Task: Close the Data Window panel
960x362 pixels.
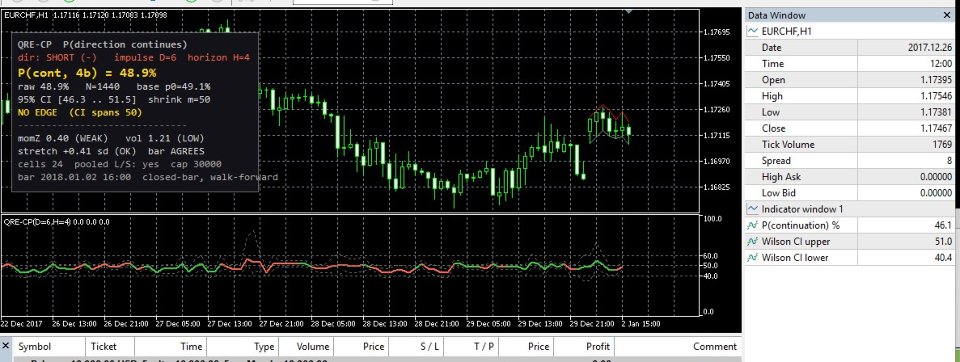Action: (948, 15)
